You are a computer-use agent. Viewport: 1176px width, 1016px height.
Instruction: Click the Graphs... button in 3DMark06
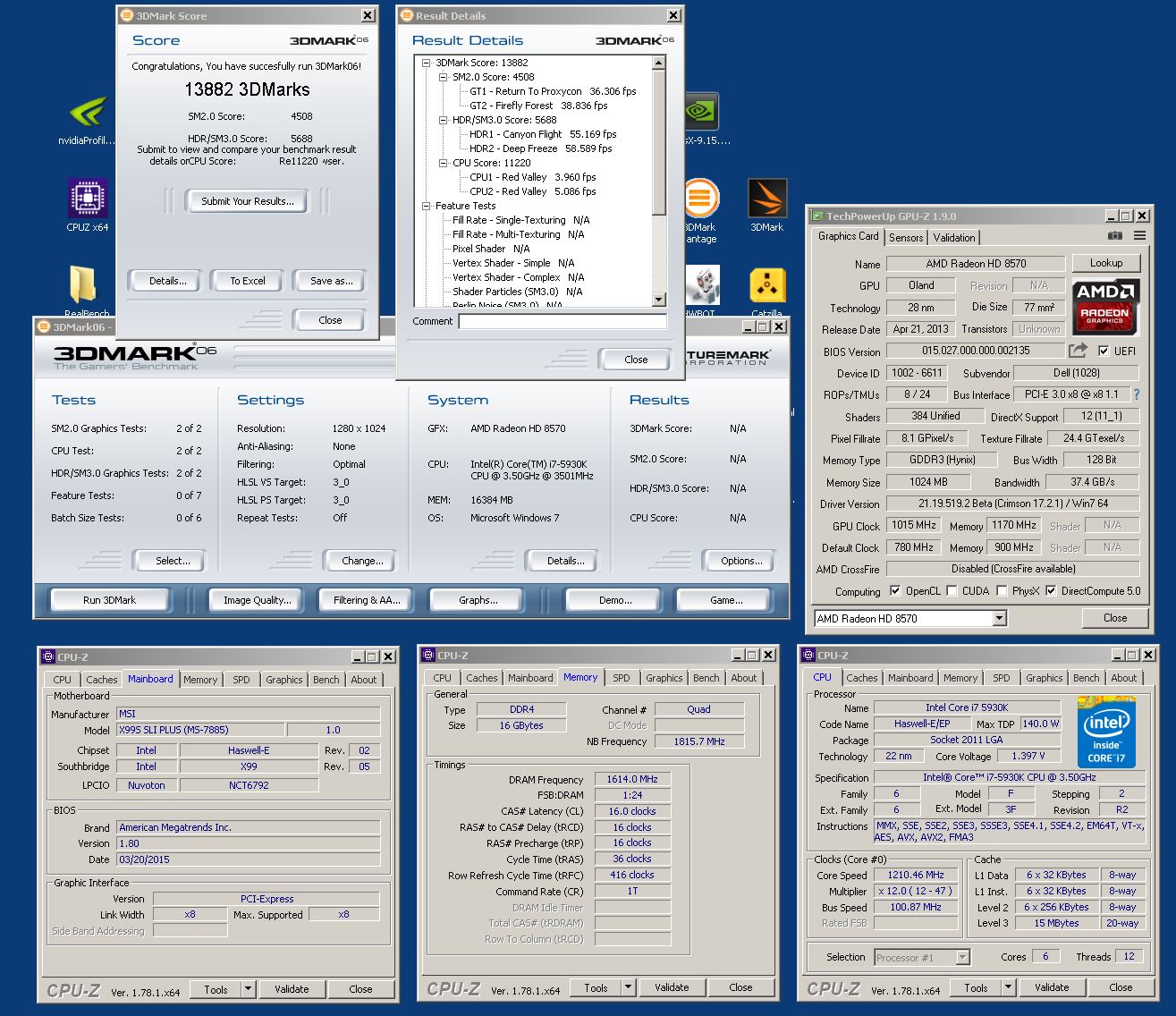click(478, 600)
